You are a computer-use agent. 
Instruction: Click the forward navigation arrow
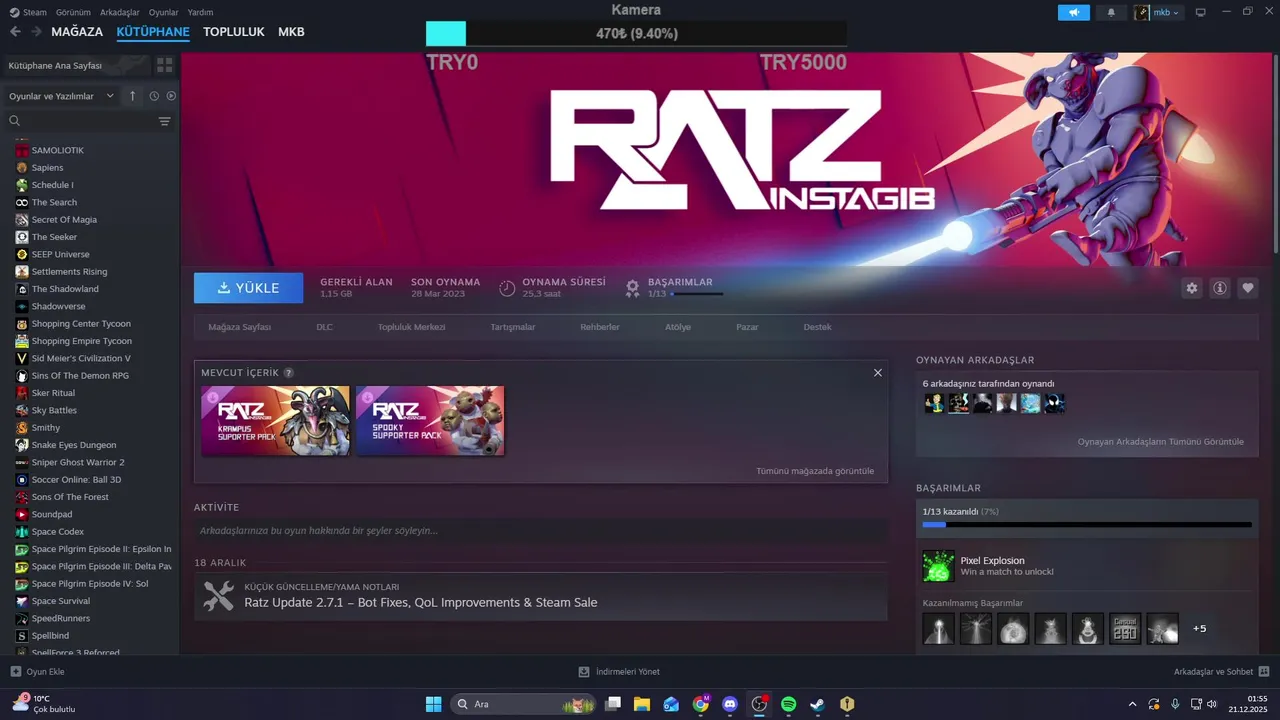tap(36, 32)
